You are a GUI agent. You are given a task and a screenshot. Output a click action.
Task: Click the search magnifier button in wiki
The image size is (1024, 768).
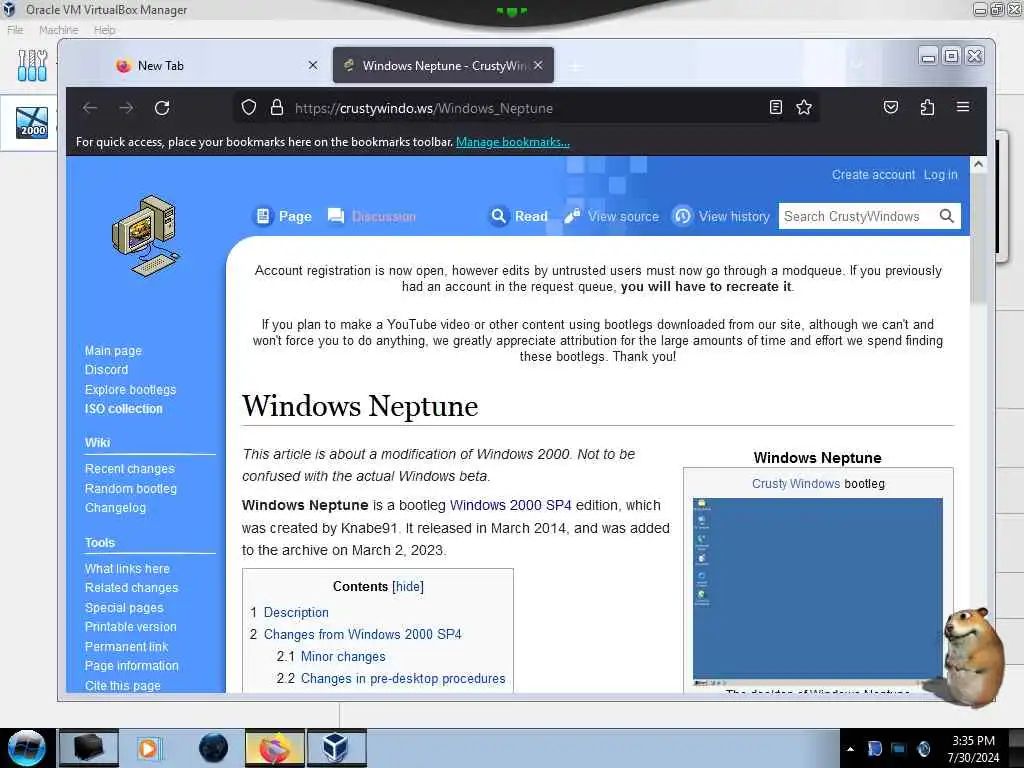click(x=946, y=216)
